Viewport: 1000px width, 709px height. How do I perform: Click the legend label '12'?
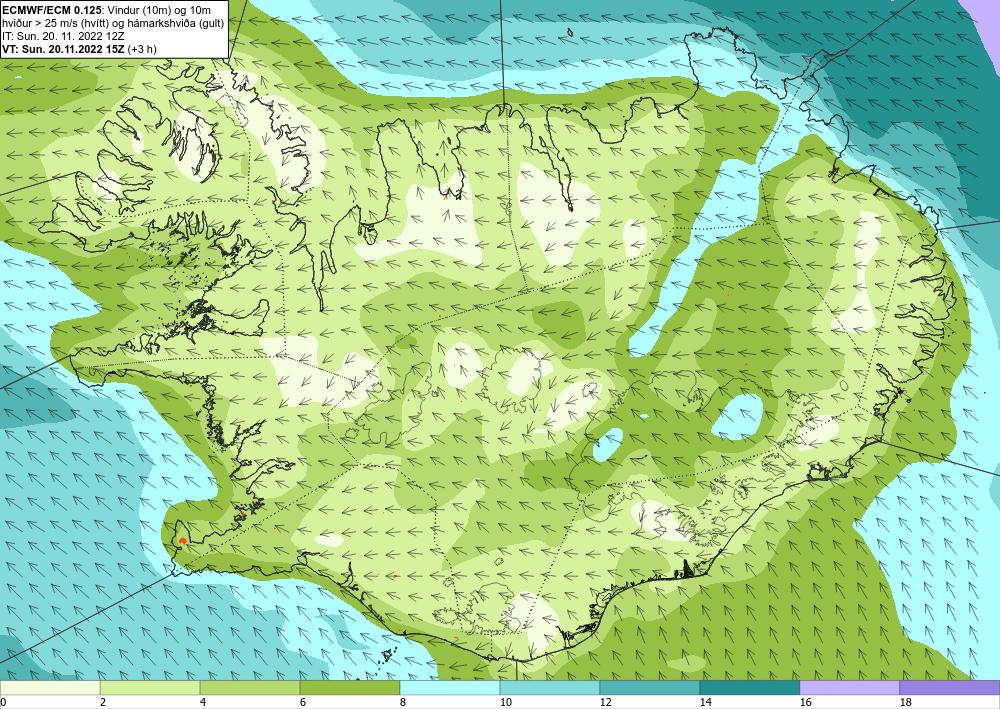tap(606, 703)
